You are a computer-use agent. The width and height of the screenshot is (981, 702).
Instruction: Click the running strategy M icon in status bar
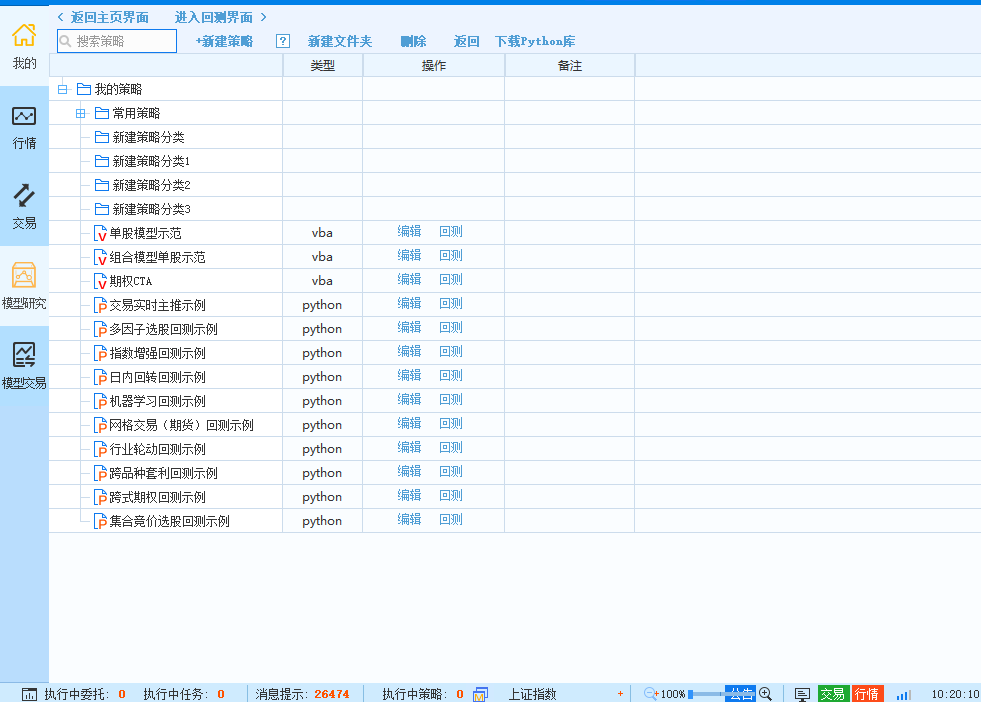(x=480, y=694)
